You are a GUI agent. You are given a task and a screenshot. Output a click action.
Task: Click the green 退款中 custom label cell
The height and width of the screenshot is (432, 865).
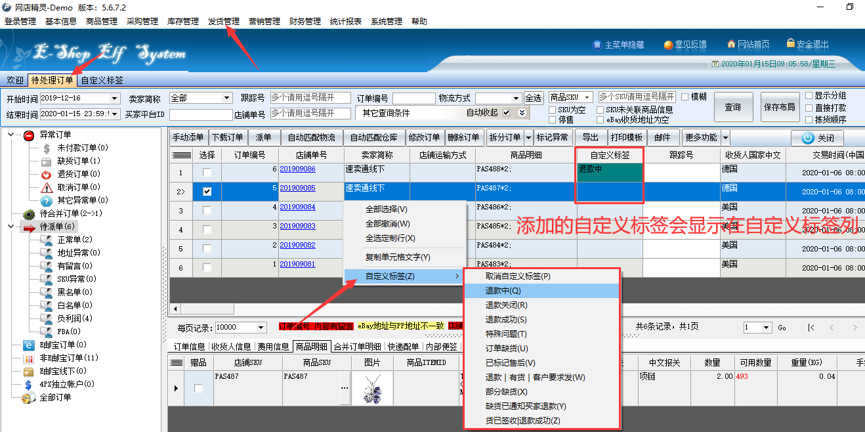click(x=610, y=173)
